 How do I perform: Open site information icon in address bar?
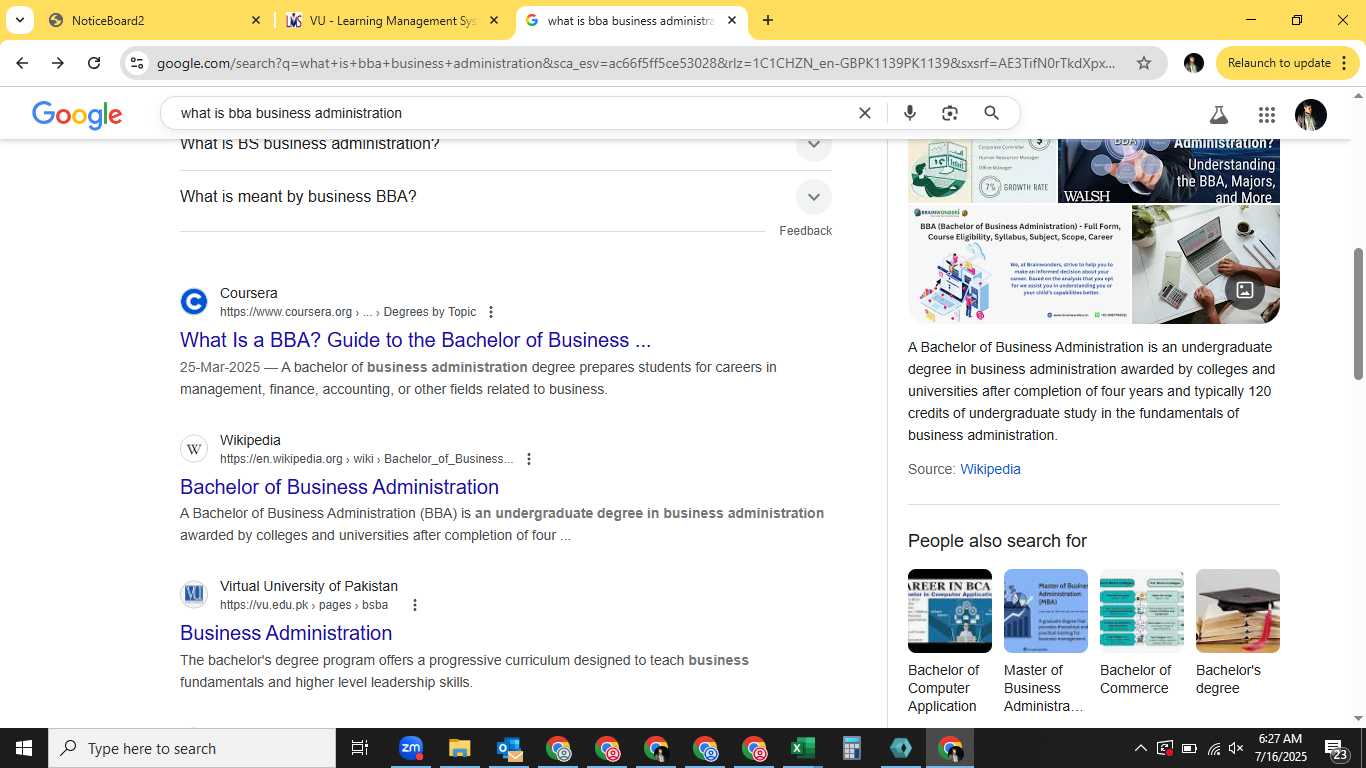coord(137,63)
